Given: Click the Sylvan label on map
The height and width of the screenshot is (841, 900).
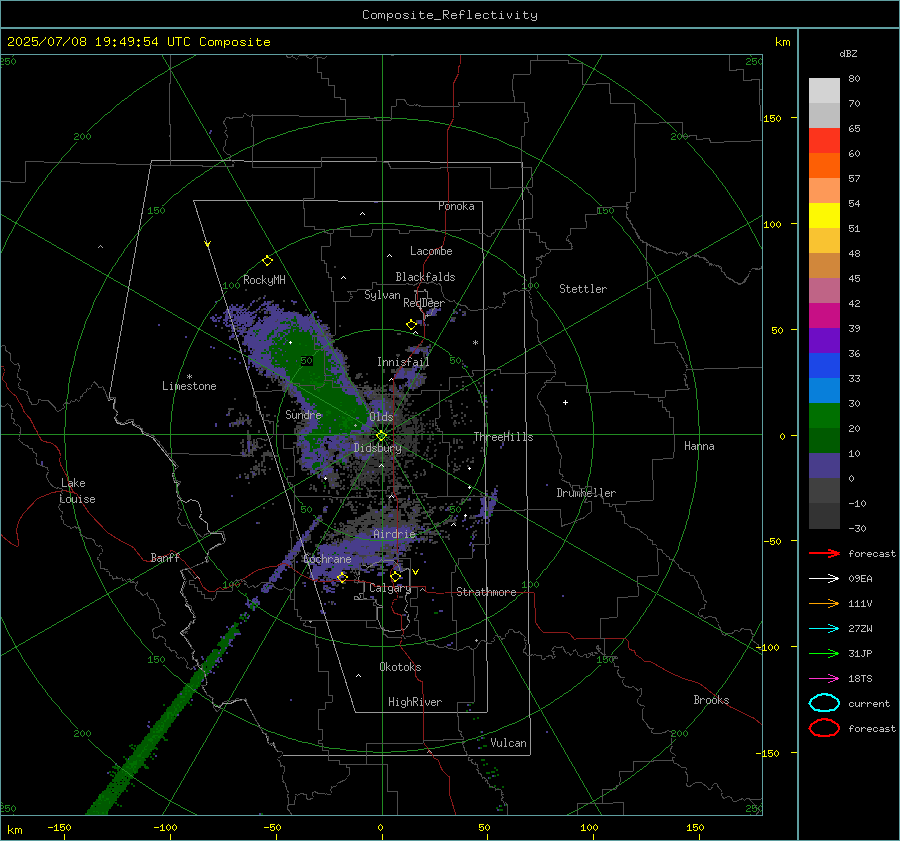Looking at the screenshot, I should [382, 295].
